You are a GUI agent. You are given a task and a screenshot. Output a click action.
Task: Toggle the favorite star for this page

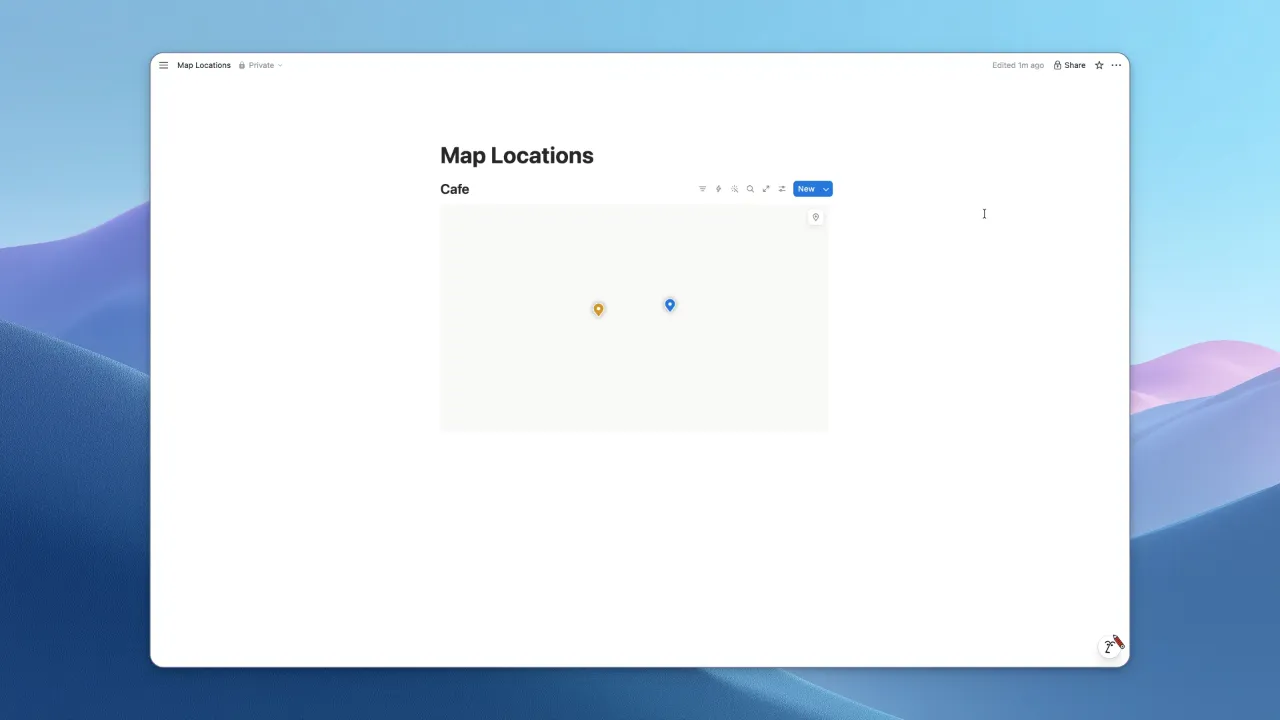pos(1099,65)
